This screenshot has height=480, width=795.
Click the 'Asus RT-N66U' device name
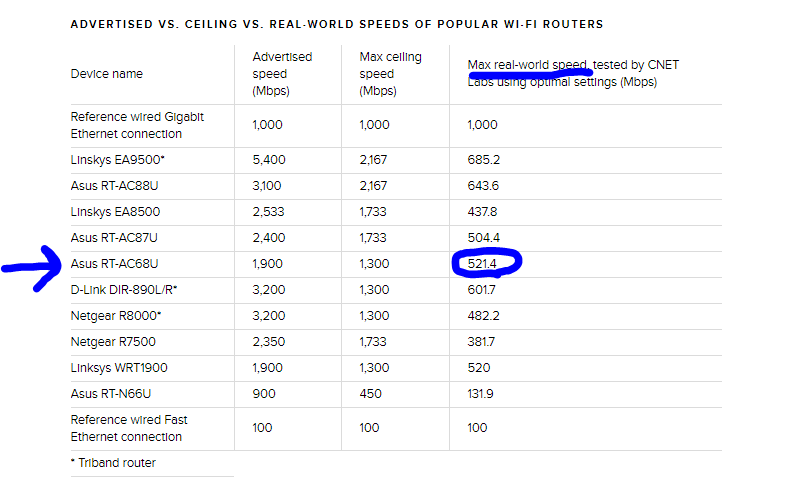click(x=111, y=394)
